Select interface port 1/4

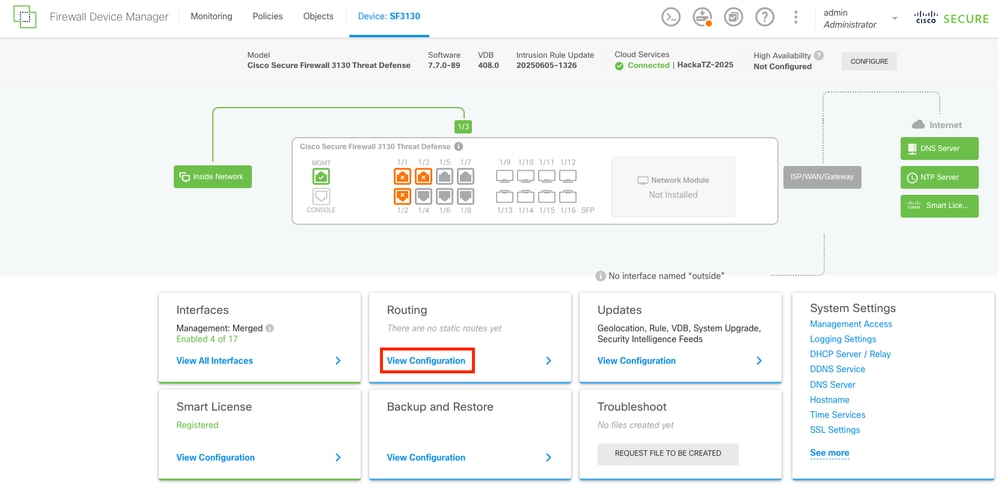[x=423, y=196]
